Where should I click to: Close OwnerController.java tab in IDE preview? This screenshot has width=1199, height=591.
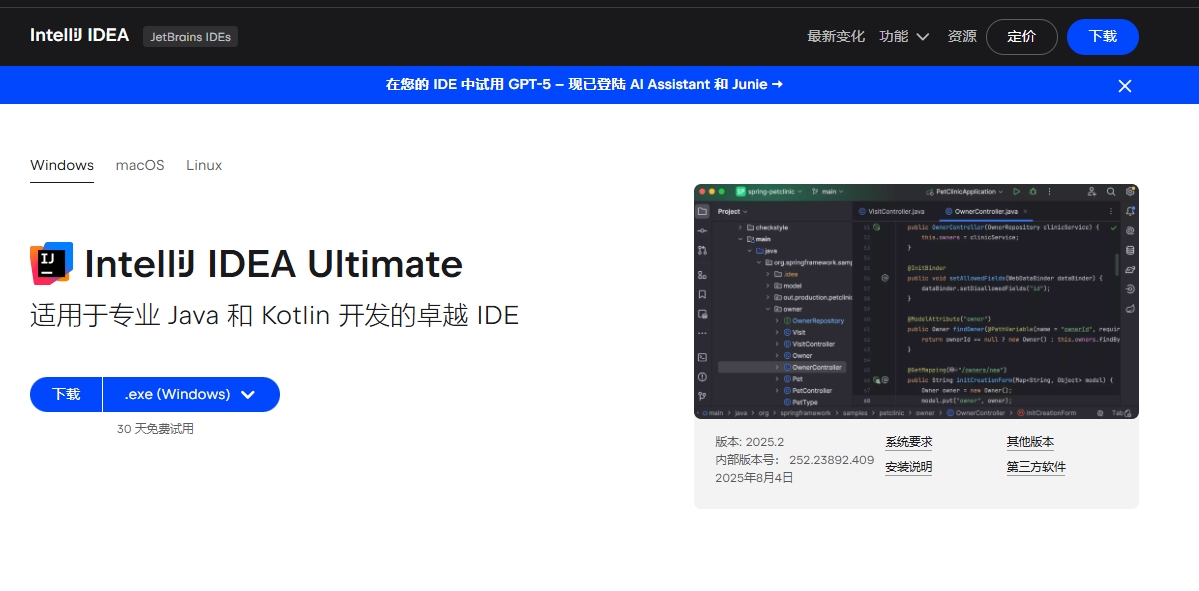pyautogui.click(x=1025, y=212)
